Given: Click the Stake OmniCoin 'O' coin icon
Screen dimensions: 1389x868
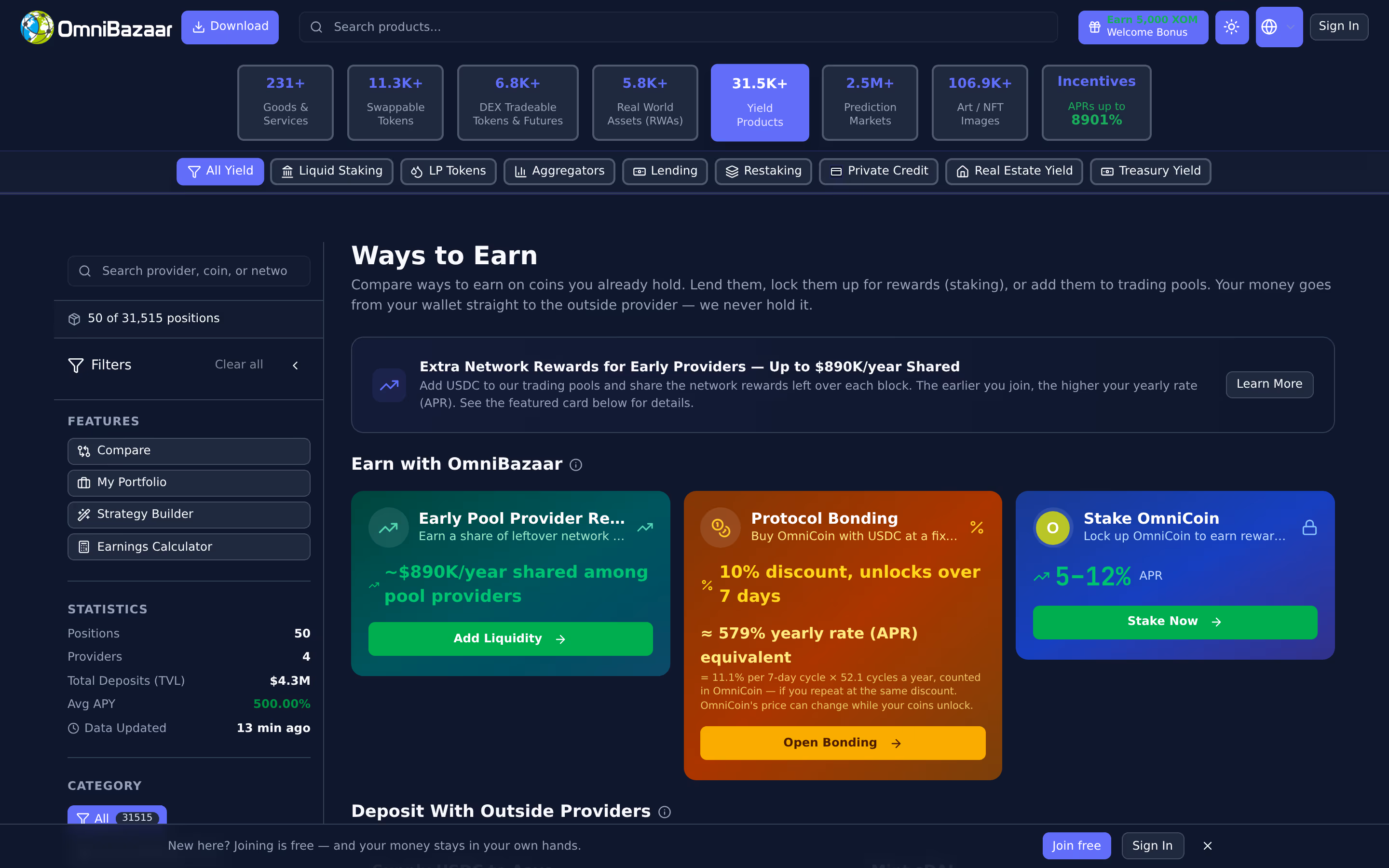Looking at the screenshot, I should pos(1053,527).
